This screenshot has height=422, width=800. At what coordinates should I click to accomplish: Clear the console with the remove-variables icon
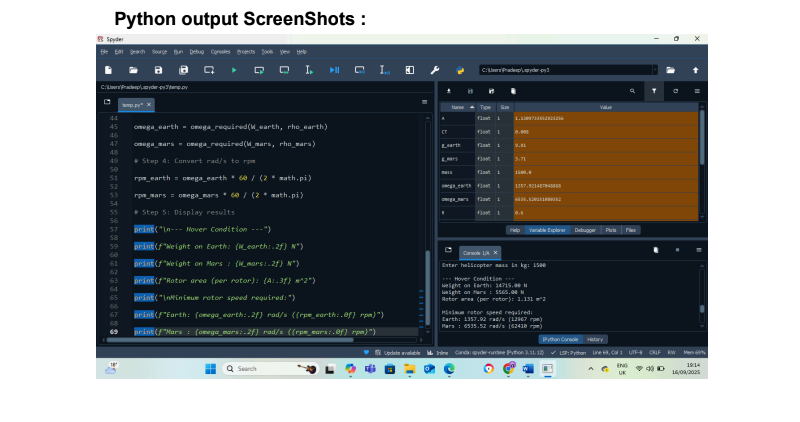(x=656, y=250)
